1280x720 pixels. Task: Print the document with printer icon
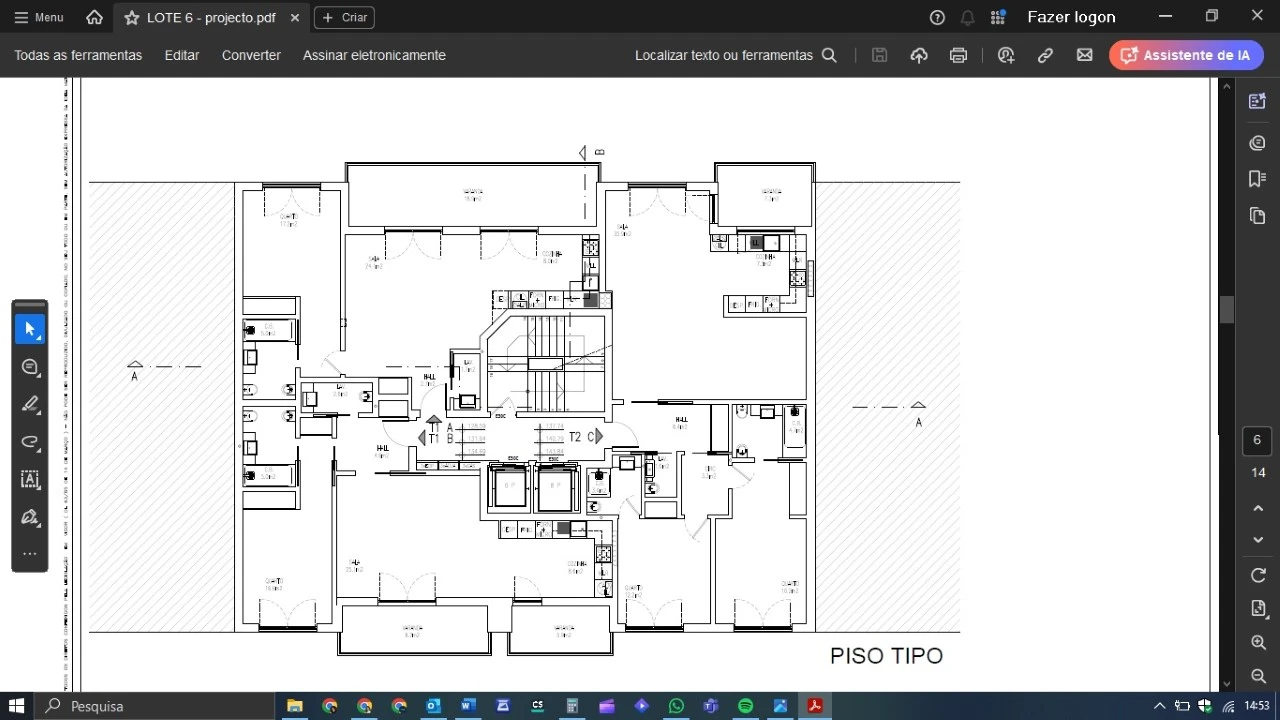tap(958, 55)
